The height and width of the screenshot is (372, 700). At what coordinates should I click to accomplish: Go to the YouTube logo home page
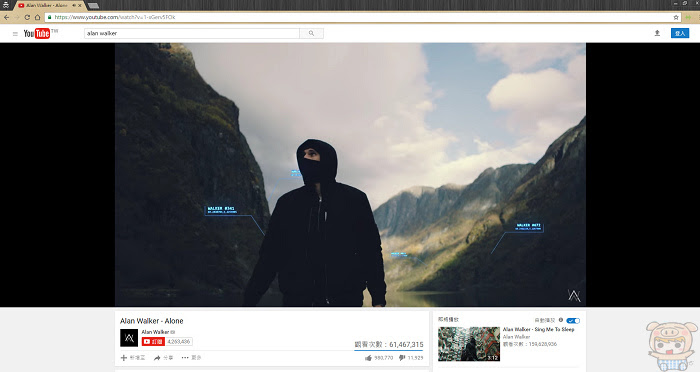37,33
